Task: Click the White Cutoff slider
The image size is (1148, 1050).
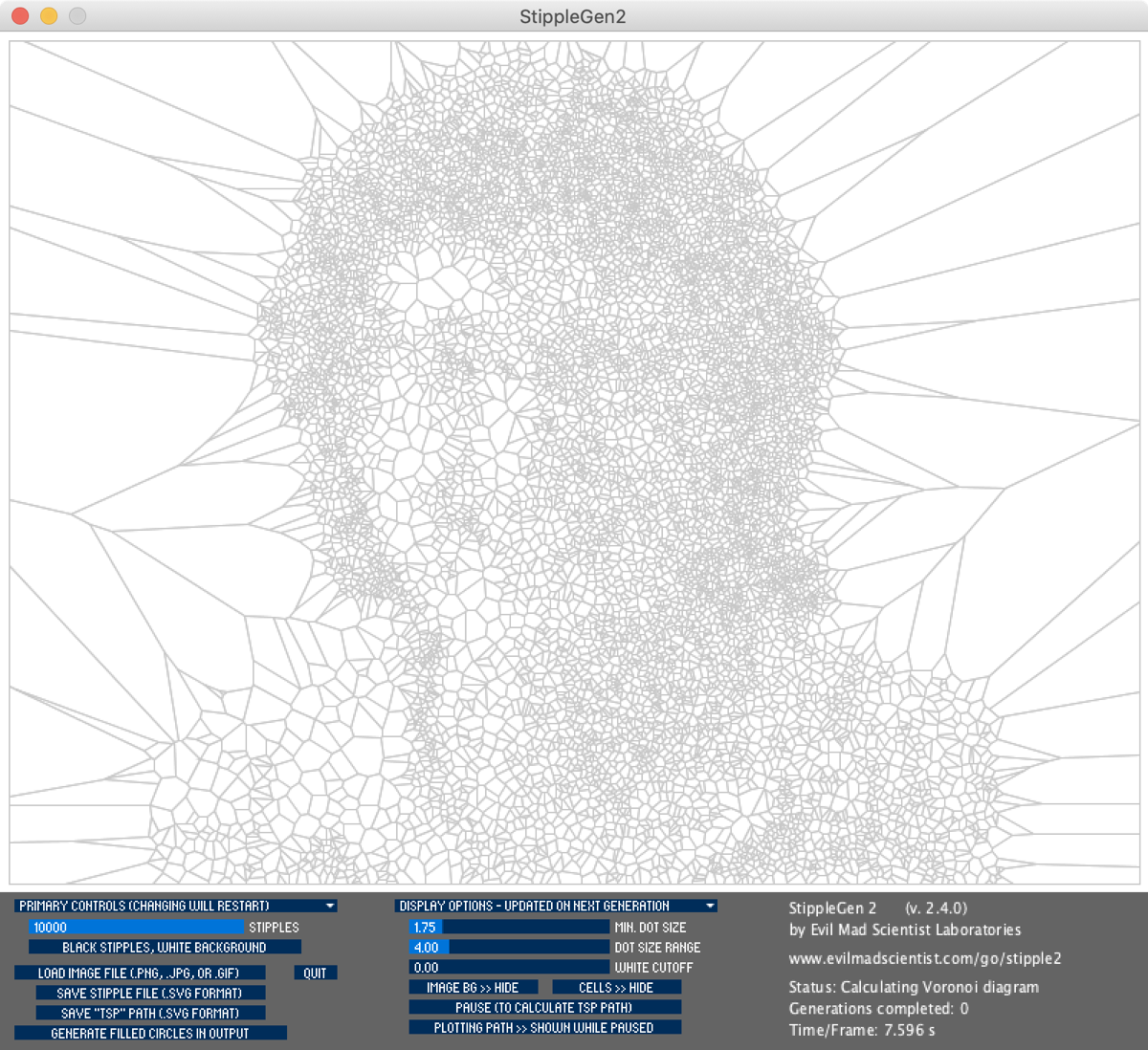Action: click(509, 967)
